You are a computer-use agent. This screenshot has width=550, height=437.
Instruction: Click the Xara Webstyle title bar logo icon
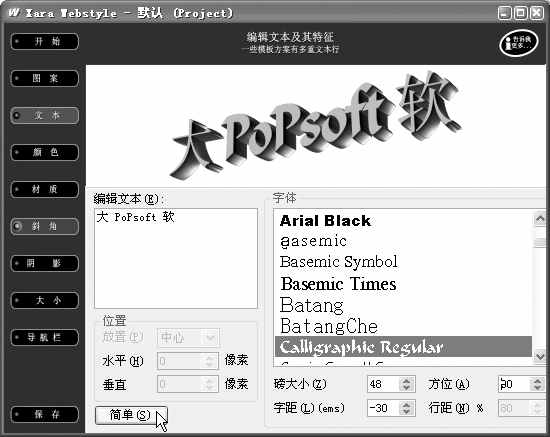coord(14,13)
